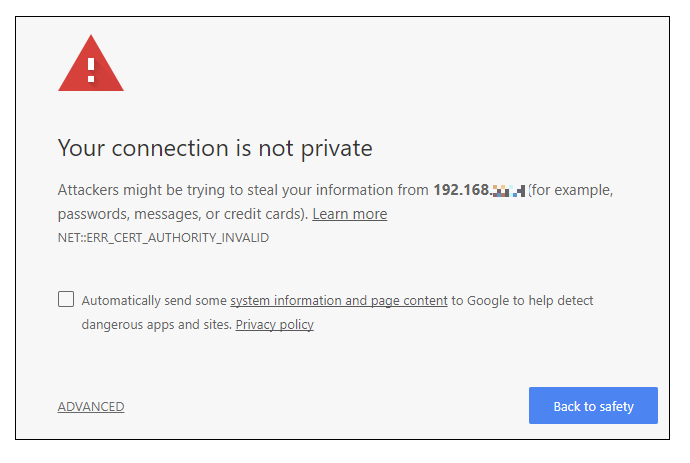
Task: Click the NET::ERR_CERT_AUTHORITY_INVALID error code
Action: 163,238
